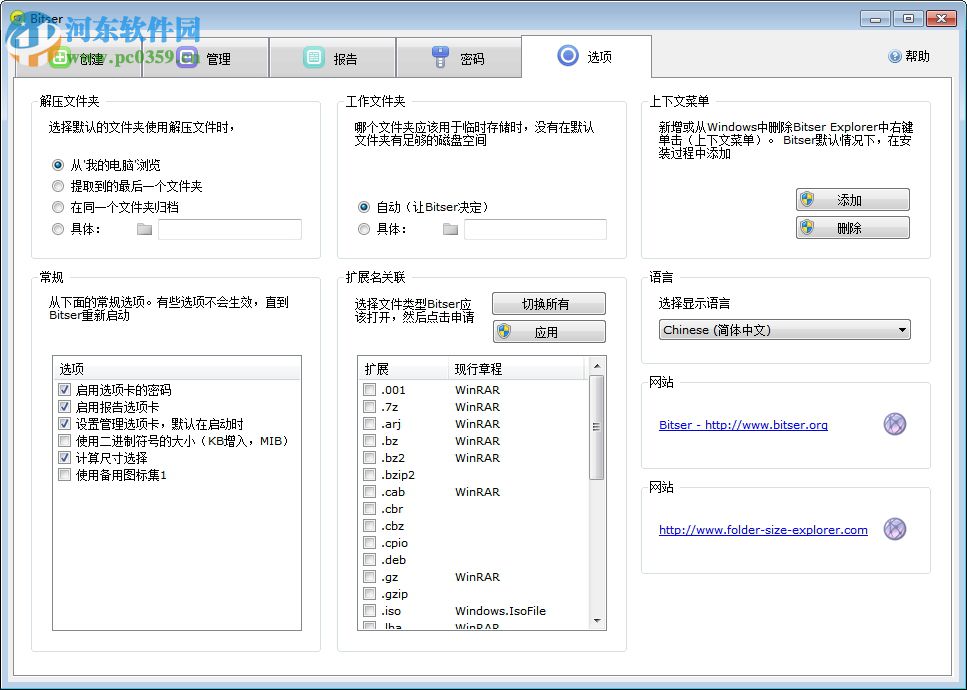This screenshot has width=967, height=690.
Task: Click the globe icon beside folder-size-explorer link
Action: [895, 531]
